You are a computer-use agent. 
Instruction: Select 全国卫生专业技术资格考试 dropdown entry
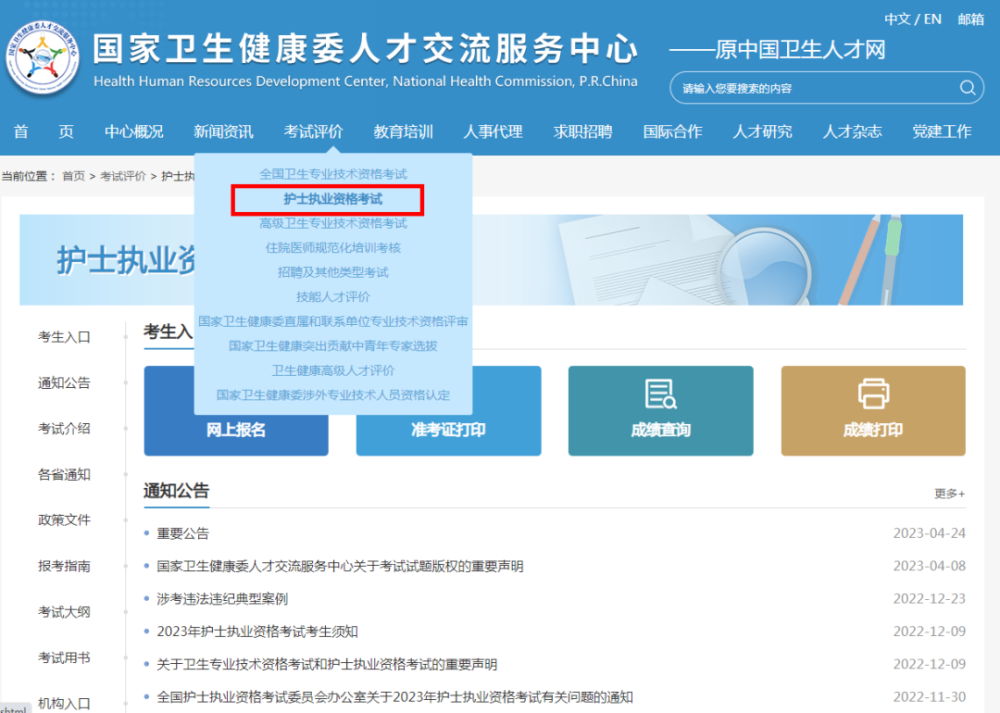333,174
